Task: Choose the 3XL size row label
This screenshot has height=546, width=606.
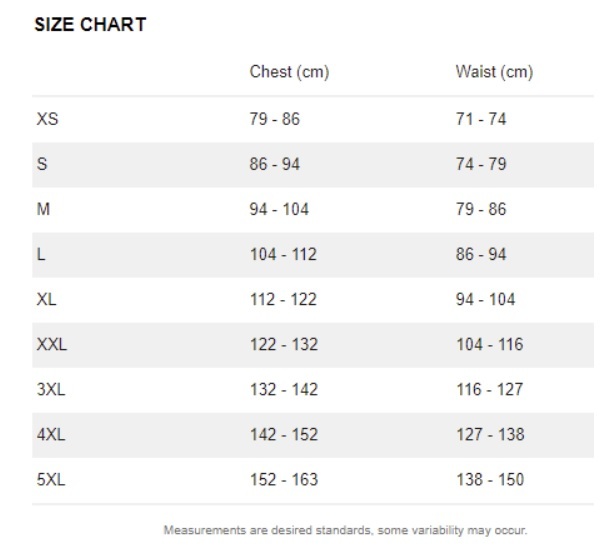Action: [x=51, y=390]
